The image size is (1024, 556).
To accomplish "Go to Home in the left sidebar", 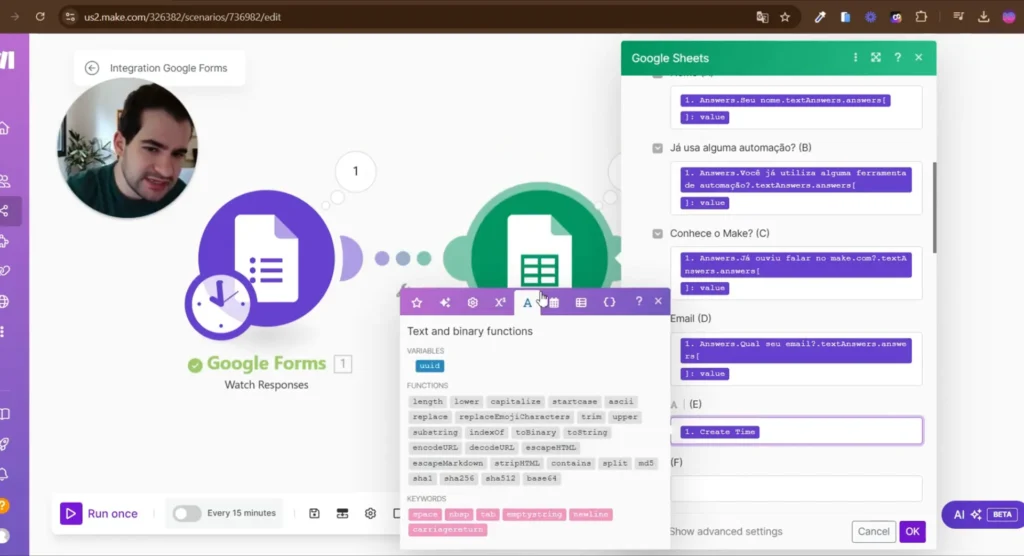I will point(5,128).
